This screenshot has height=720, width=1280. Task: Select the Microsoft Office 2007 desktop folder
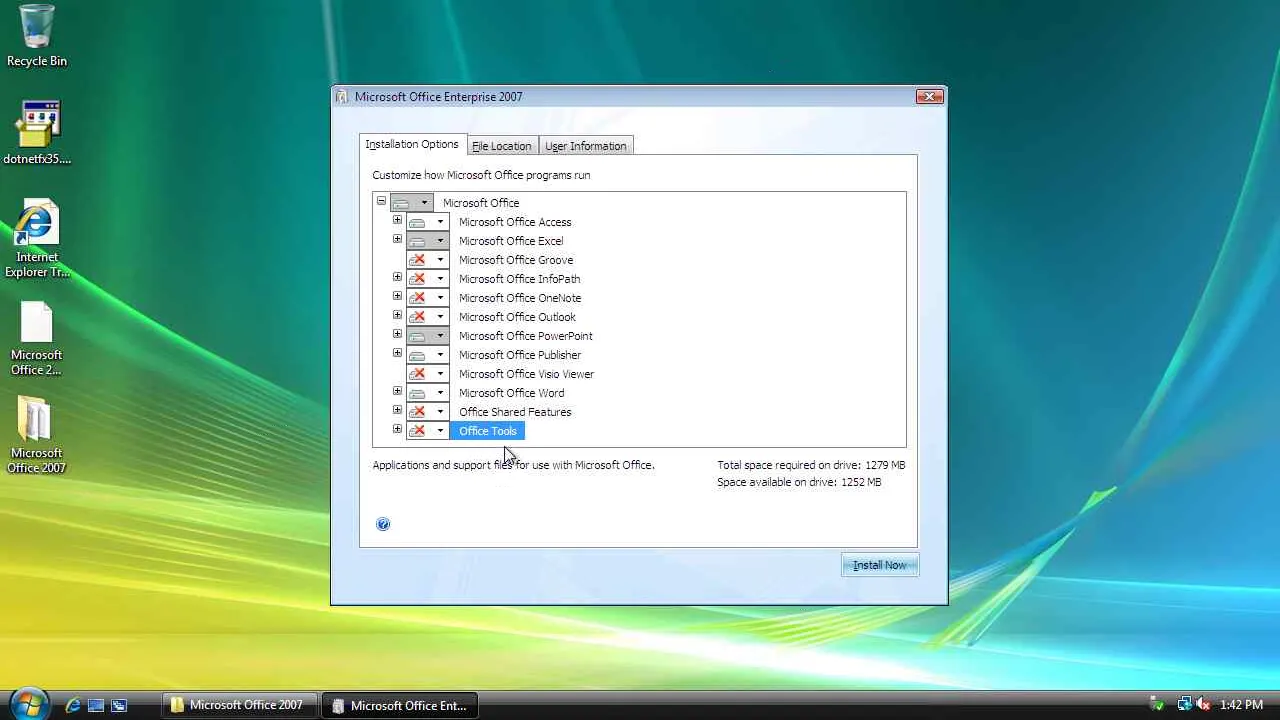[x=37, y=435]
